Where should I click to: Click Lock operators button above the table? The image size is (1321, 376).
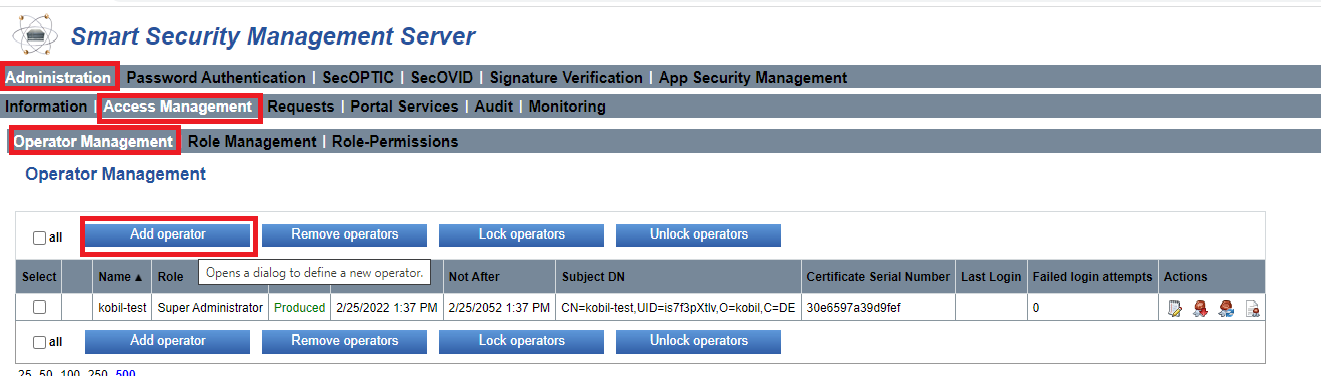coord(521,235)
